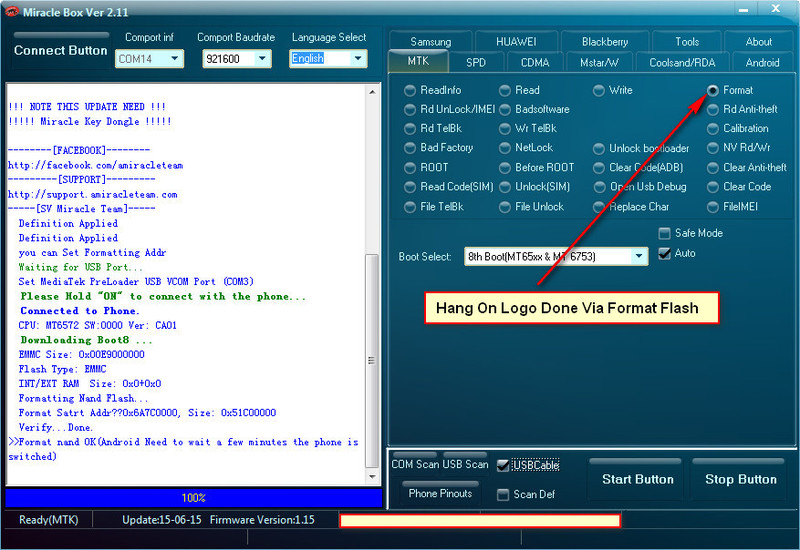Image resolution: width=800 pixels, height=550 pixels.
Task: Minimize the Miracle Box window
Action: click(743, 10)
